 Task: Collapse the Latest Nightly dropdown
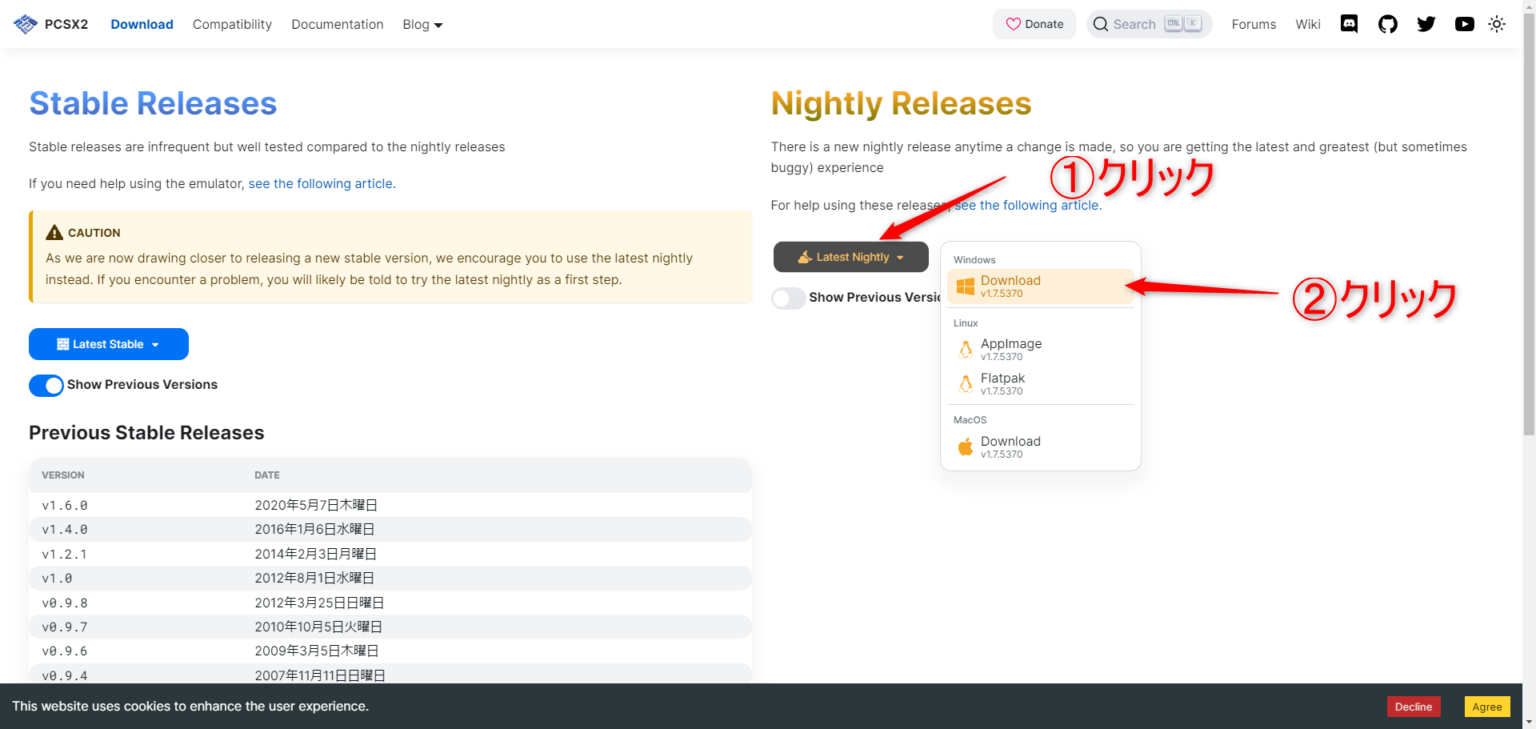point(851,257)
